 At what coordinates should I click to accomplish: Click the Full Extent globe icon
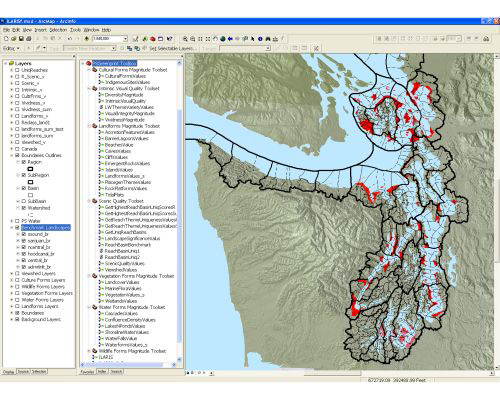pos(223,39)
